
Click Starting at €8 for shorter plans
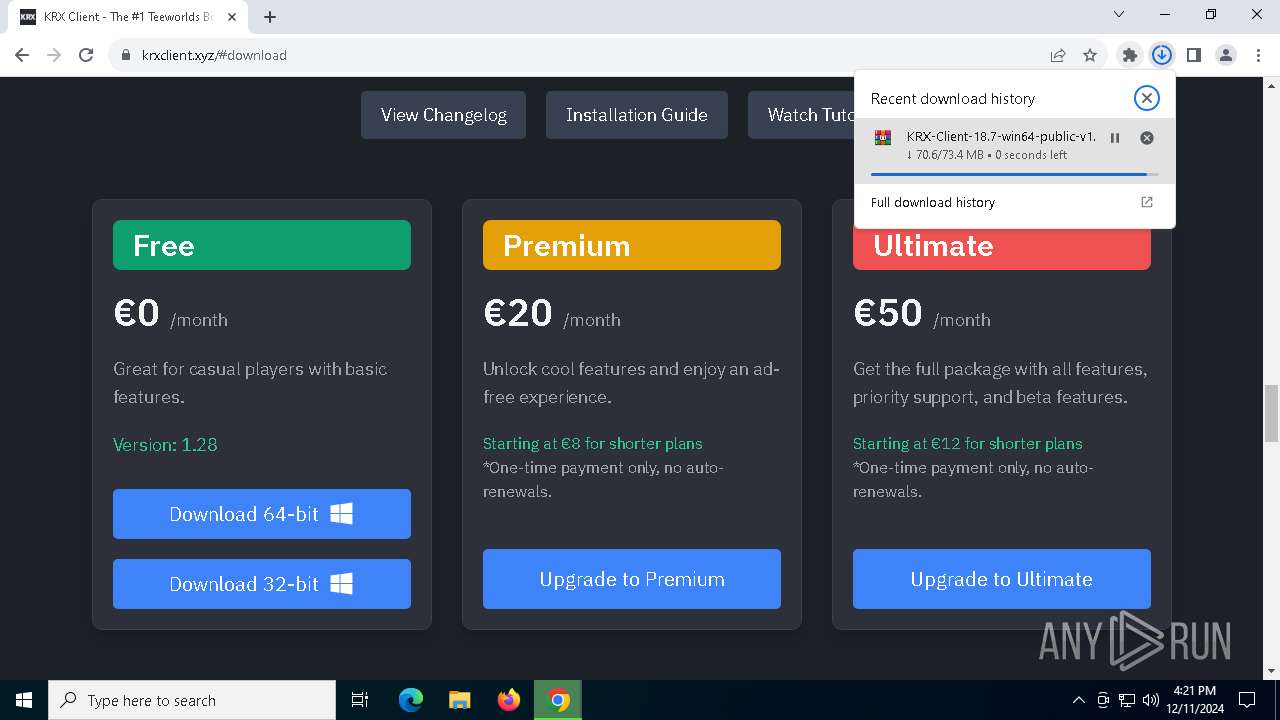coord(593,443)
